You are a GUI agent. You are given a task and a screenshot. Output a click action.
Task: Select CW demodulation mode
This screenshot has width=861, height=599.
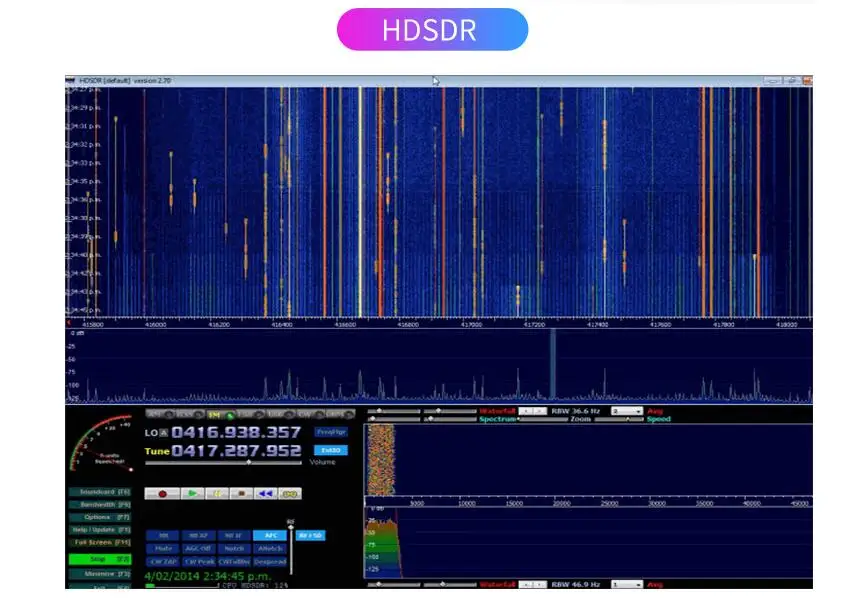click(310, 414)
